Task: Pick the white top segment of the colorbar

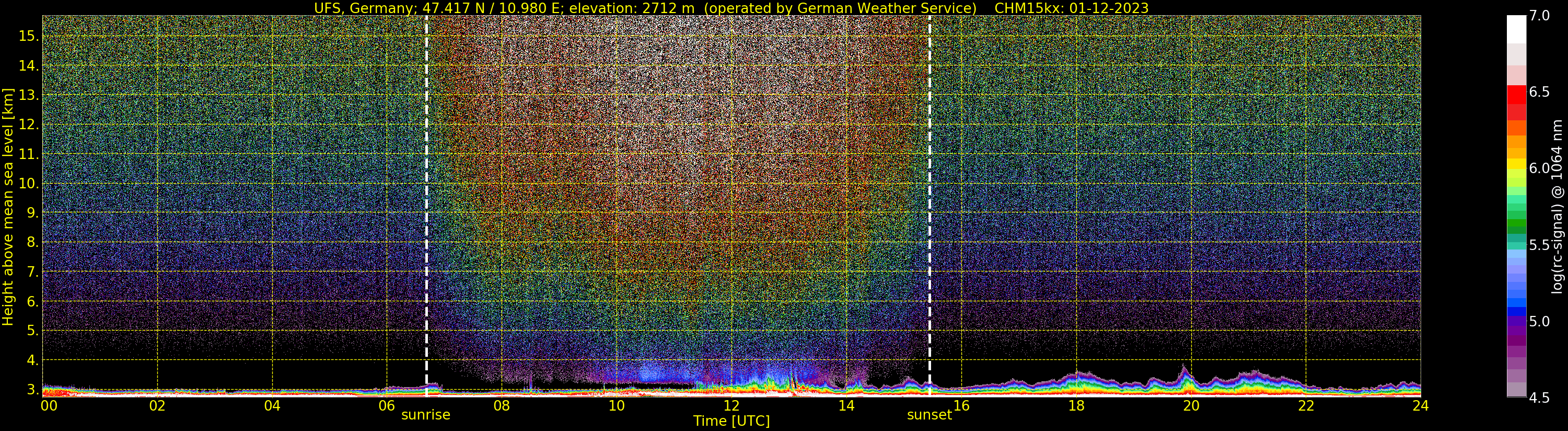Action: [x=1516, y=29]
